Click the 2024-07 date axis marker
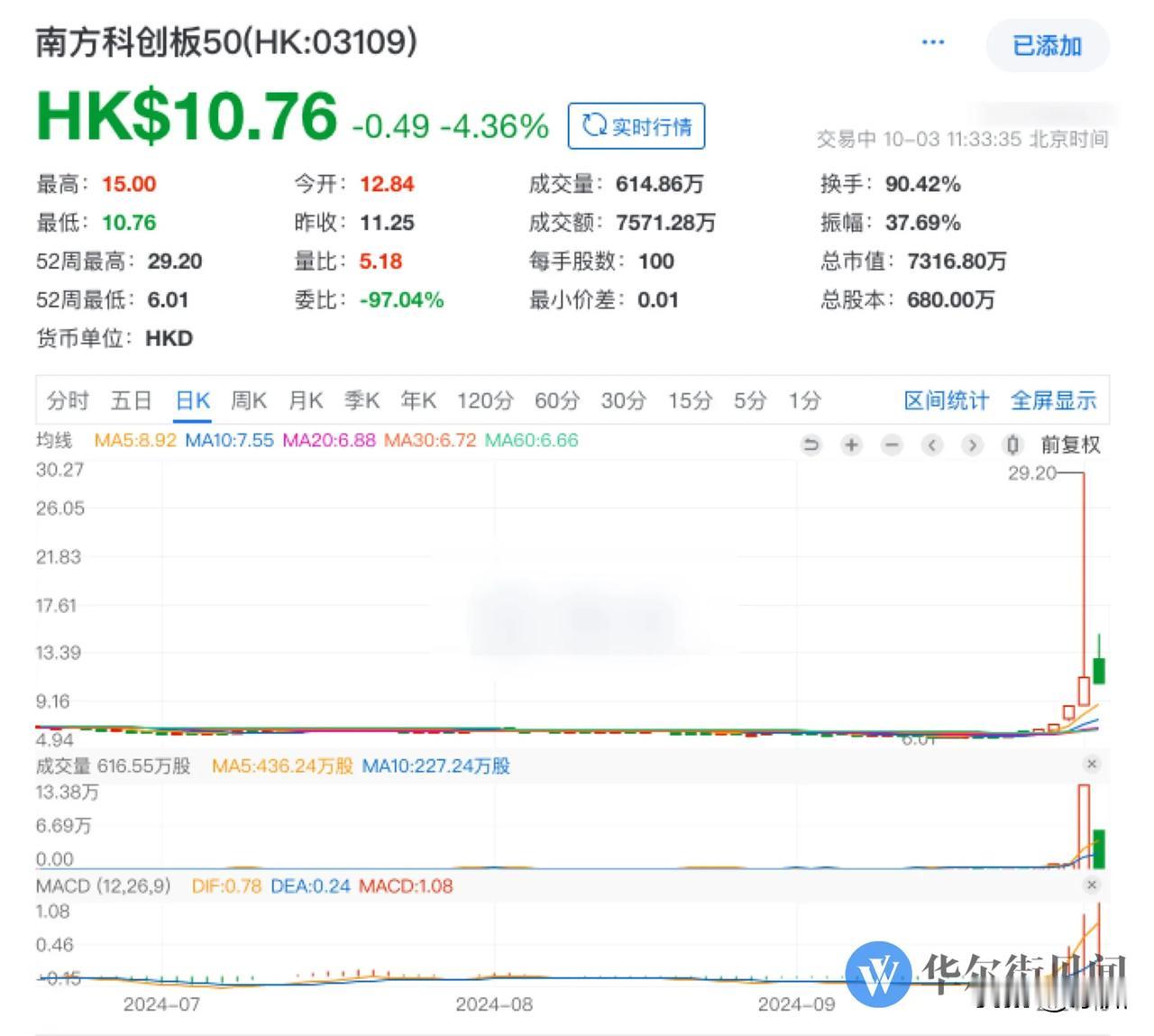The height and width of the screenshot is (1036, 1154). [x=161, y=1004]
